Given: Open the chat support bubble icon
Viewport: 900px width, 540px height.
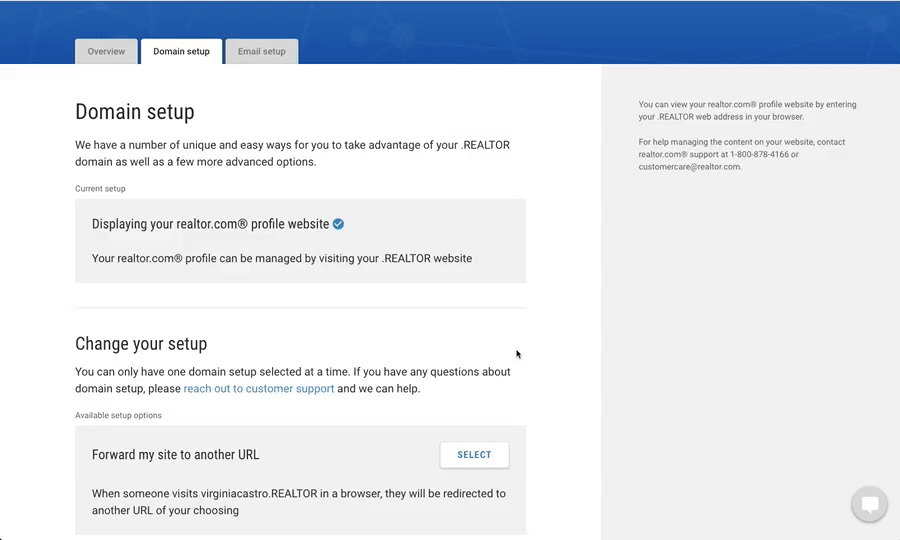Looking at the screenshot, I should point(870,504).
